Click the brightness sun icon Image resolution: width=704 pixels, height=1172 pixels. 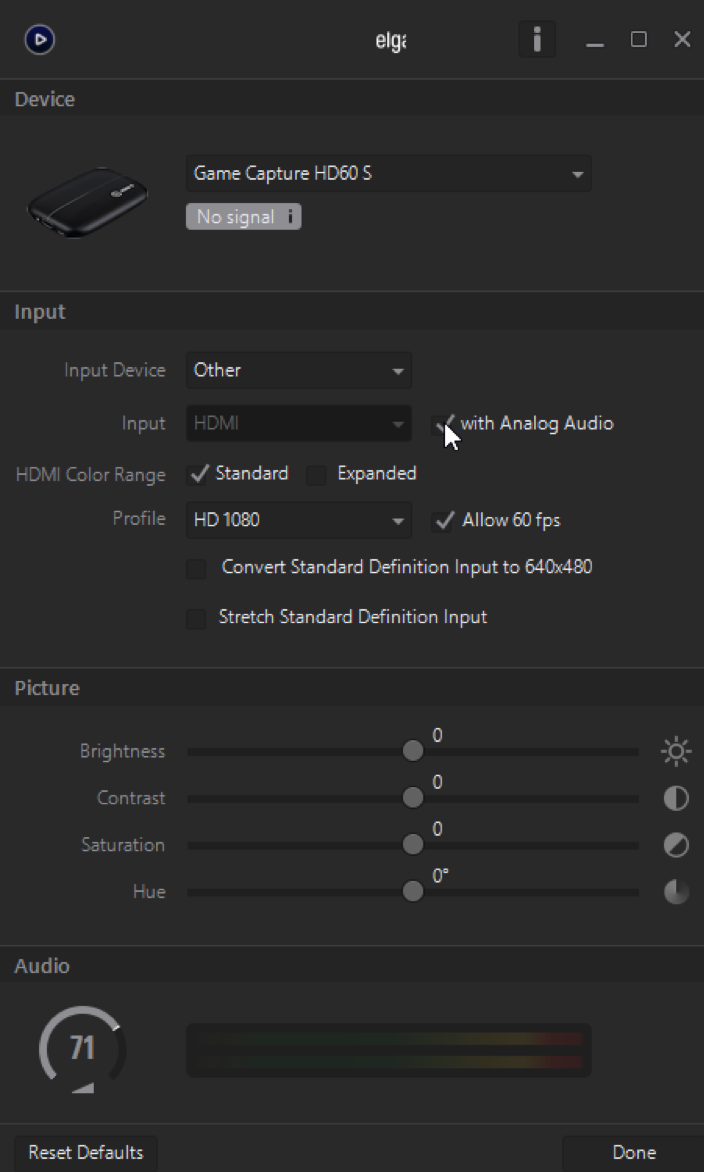coord(676,751)
